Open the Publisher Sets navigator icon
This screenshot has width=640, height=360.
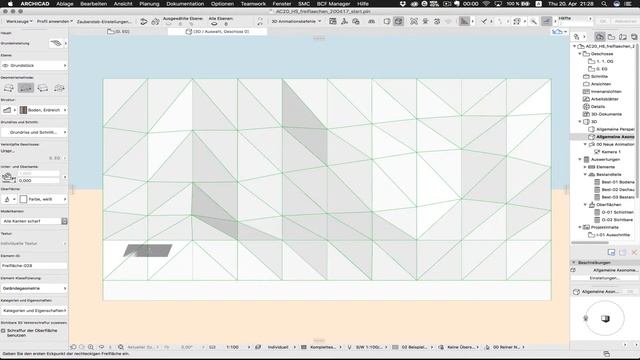(634, 37)
